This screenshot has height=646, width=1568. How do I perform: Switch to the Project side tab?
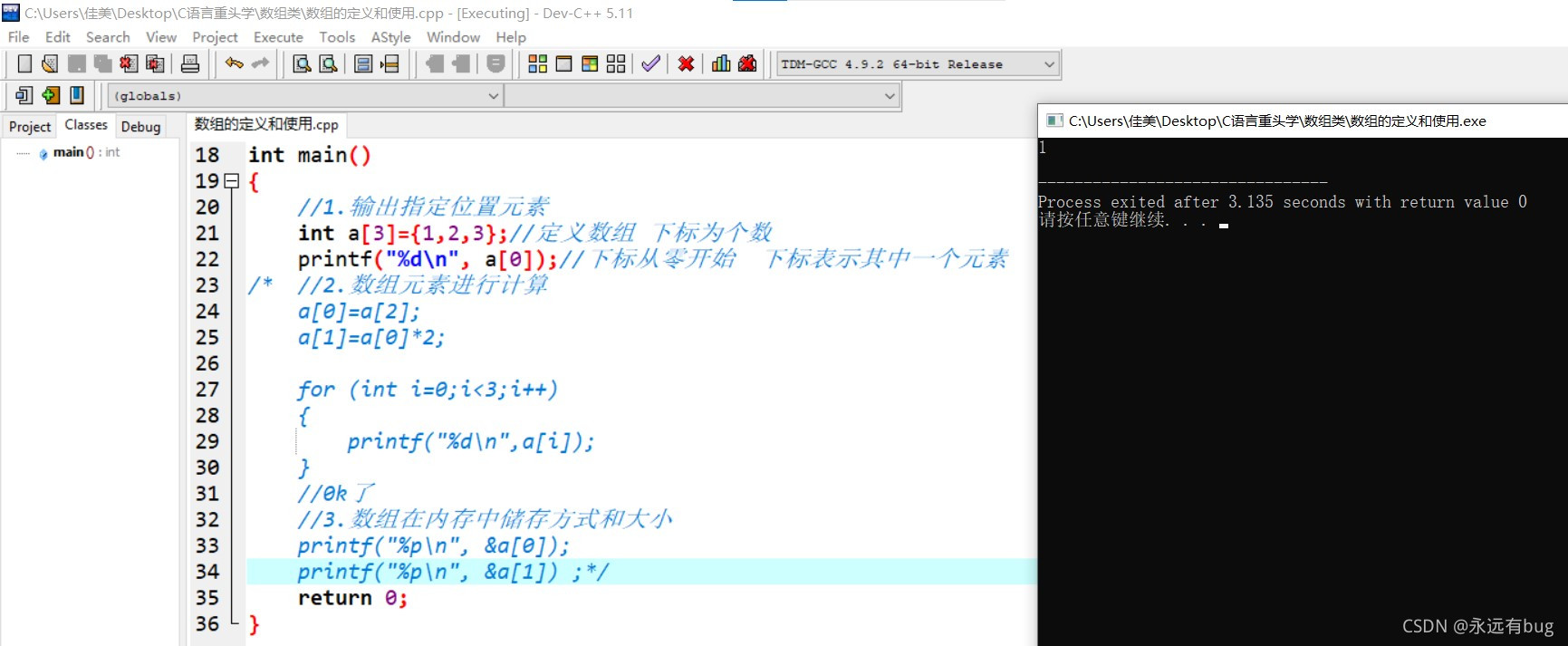pos(30,127)
